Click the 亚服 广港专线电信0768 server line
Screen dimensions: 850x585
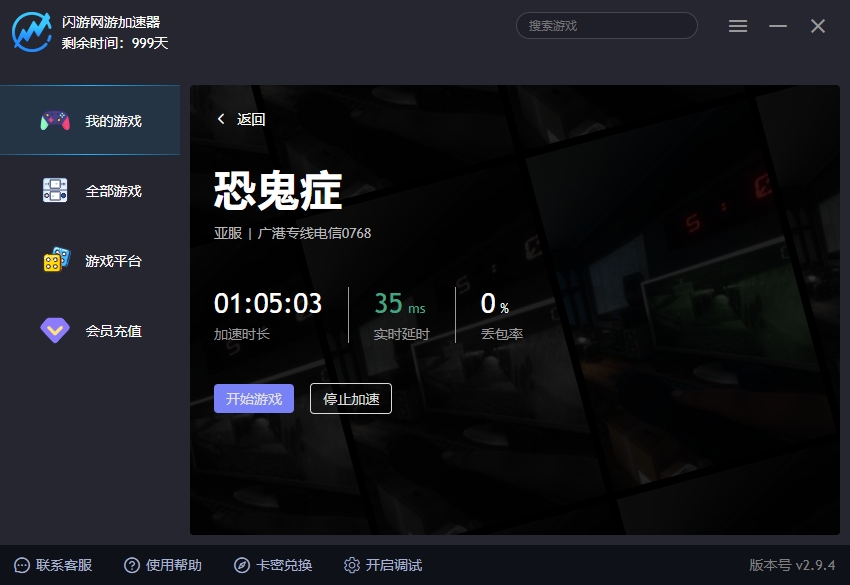click(292, 233)
